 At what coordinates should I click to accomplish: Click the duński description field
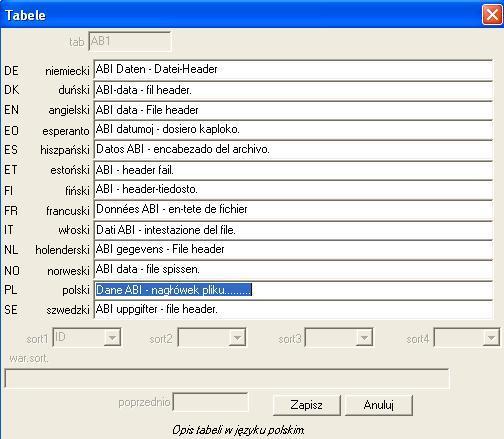click(x=293, y=90)
